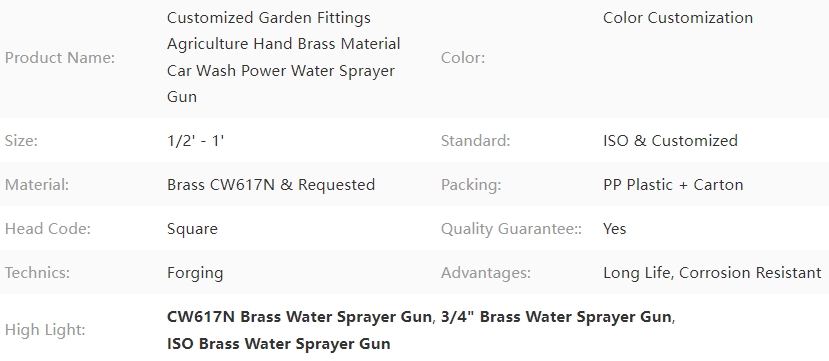Click the product name description text
Viewport: 829px width, 361px height.
click(283, 58)
